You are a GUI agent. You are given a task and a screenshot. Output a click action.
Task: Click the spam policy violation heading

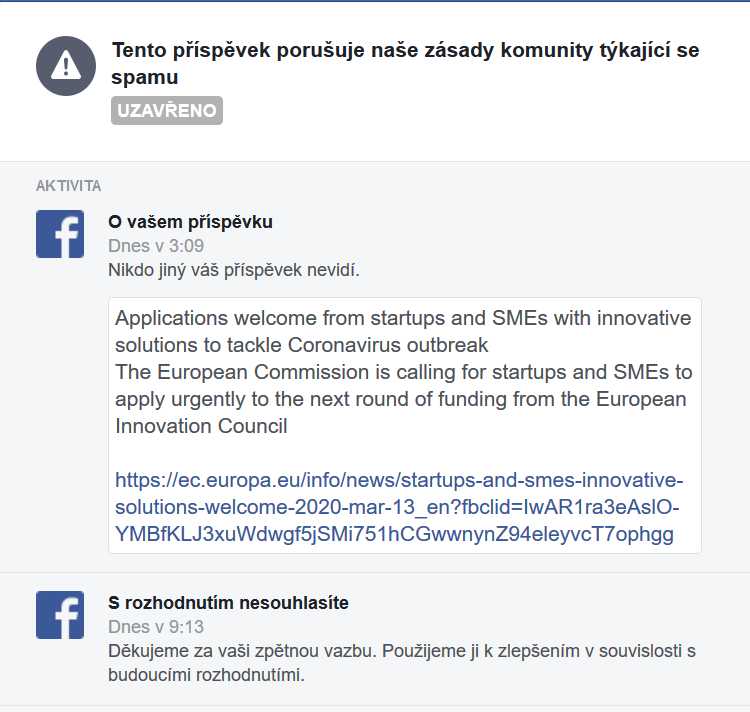coord(405,52)
